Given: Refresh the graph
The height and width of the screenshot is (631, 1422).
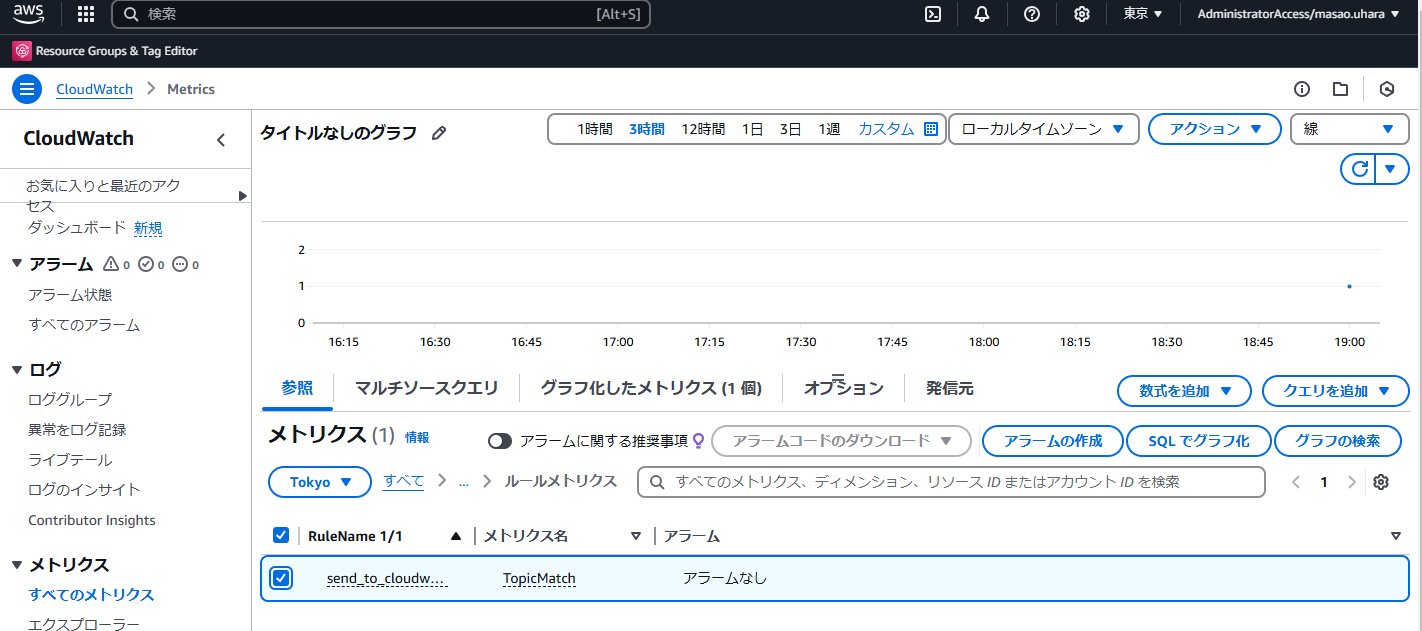Looking at the screenshot, I should pyautogui.click(x=1359, y=169).
